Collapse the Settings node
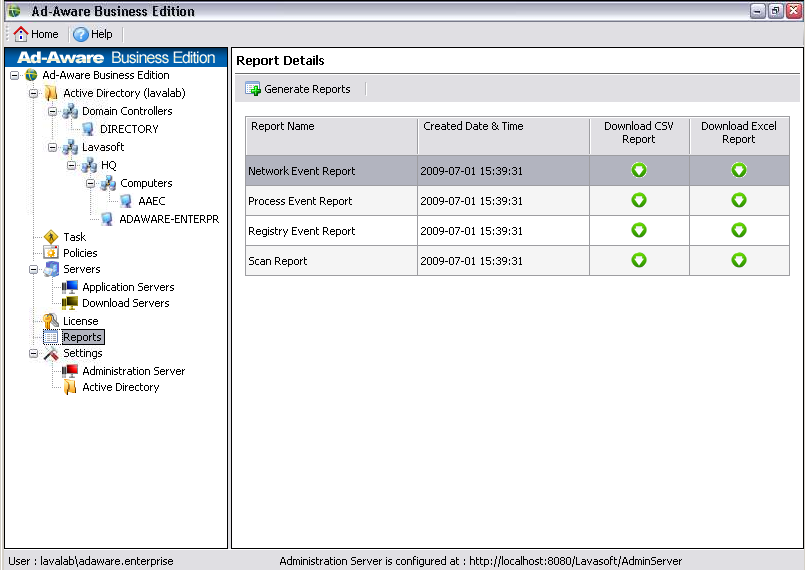Image resolution: width=805 pixels, height=570 pixels. point(33,353)
